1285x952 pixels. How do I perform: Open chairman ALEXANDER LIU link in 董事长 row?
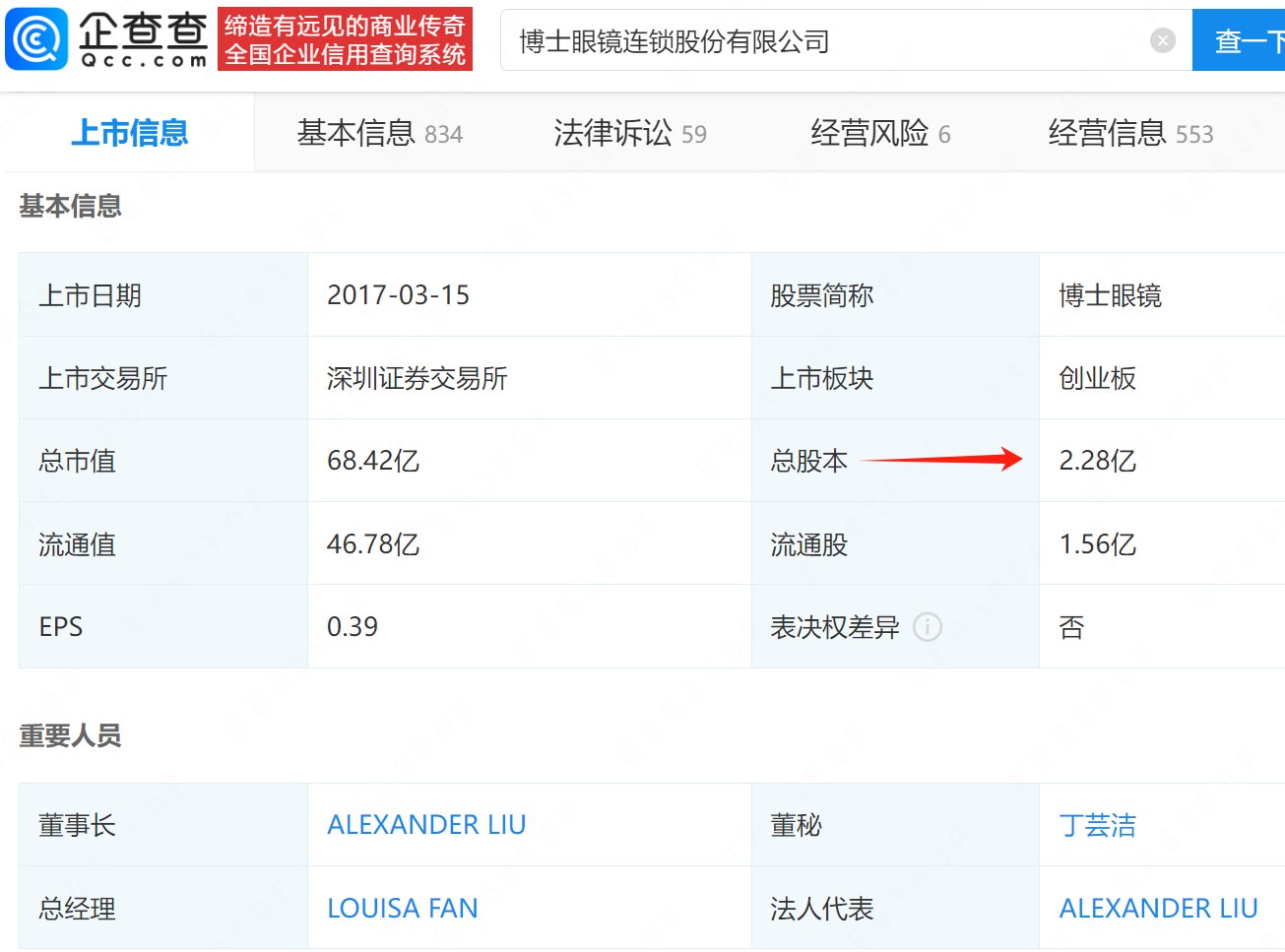426,825
